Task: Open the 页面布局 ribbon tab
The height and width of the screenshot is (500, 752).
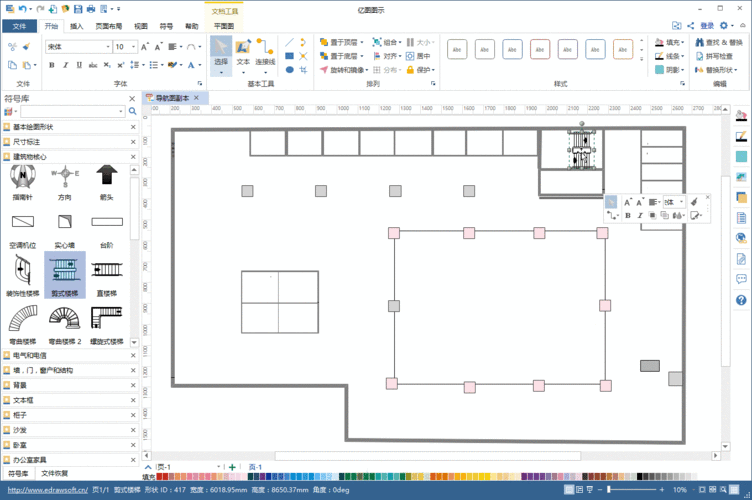Action: (x=109, y=26)
